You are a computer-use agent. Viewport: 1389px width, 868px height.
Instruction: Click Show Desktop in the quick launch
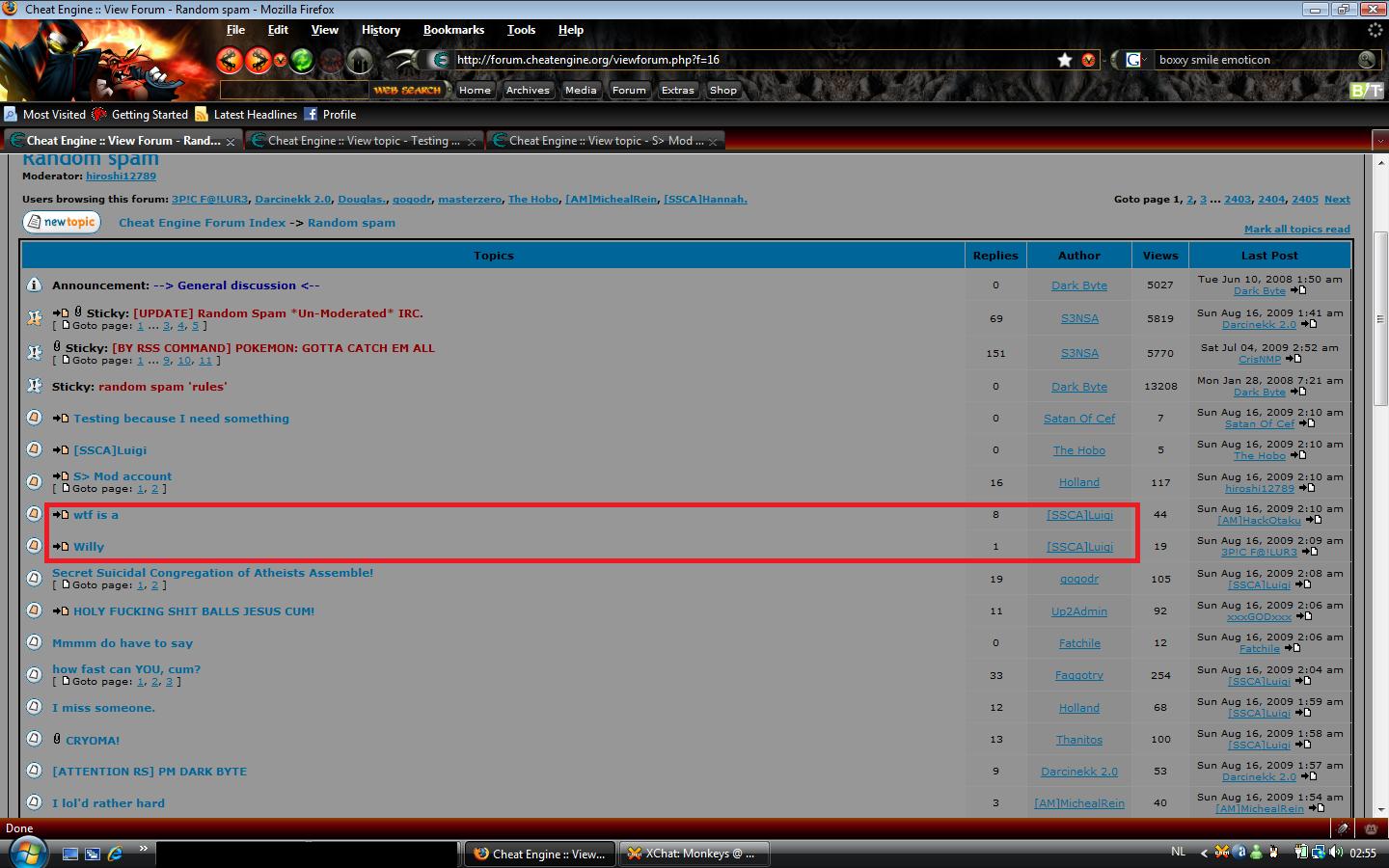[x=70, y=854]
